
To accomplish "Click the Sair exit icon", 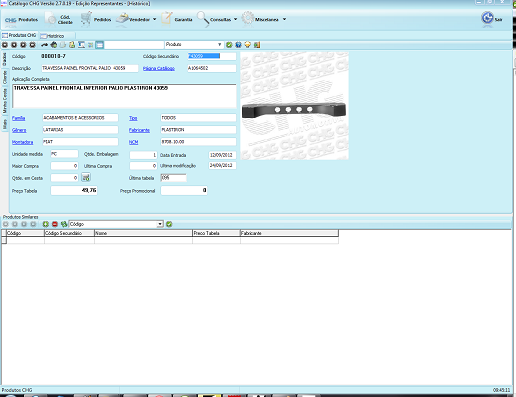I will click(x=487, y=18).
